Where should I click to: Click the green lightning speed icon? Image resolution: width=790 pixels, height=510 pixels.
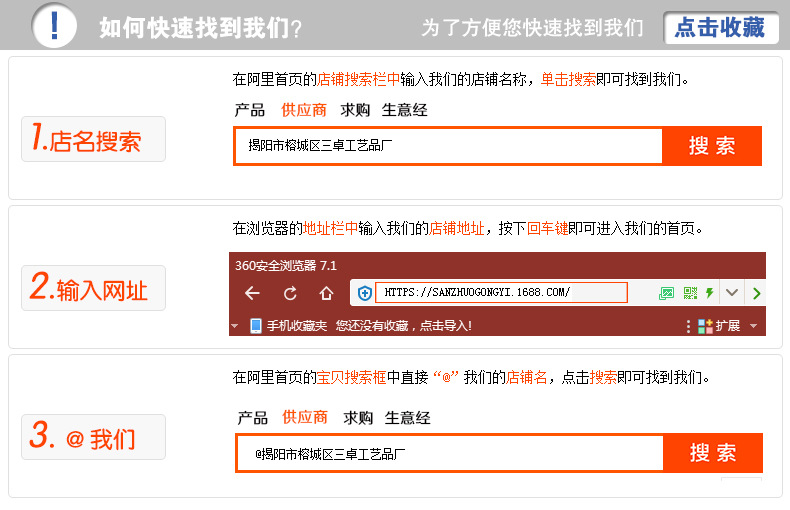coord(710,293)
